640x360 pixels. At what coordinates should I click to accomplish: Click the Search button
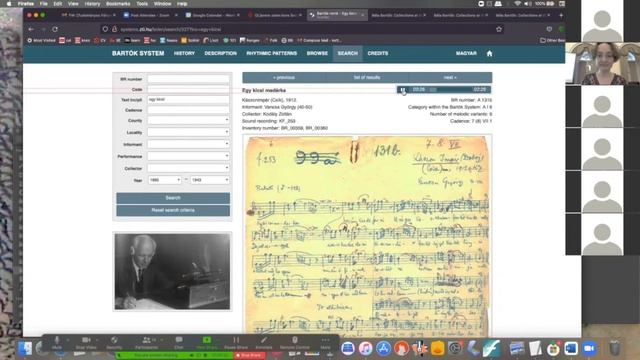pyautogui.click(x=173, y=198)
